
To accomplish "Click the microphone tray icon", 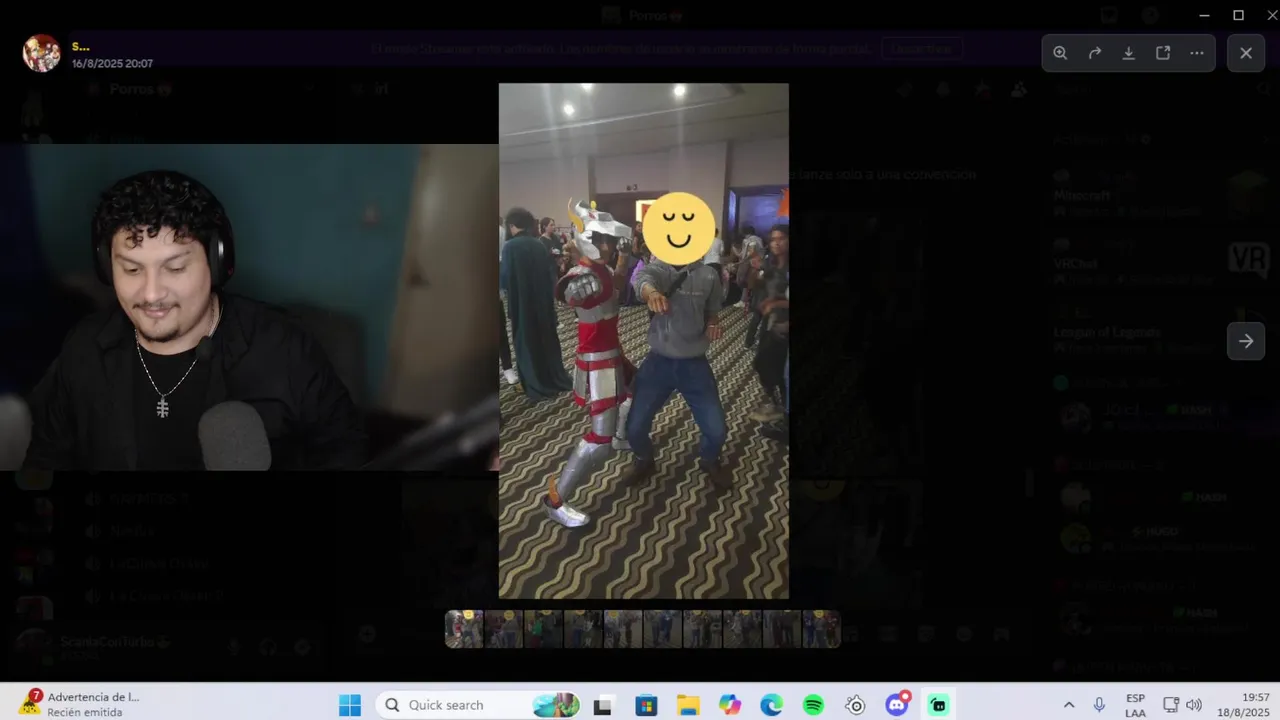I will click(1099, 705).
